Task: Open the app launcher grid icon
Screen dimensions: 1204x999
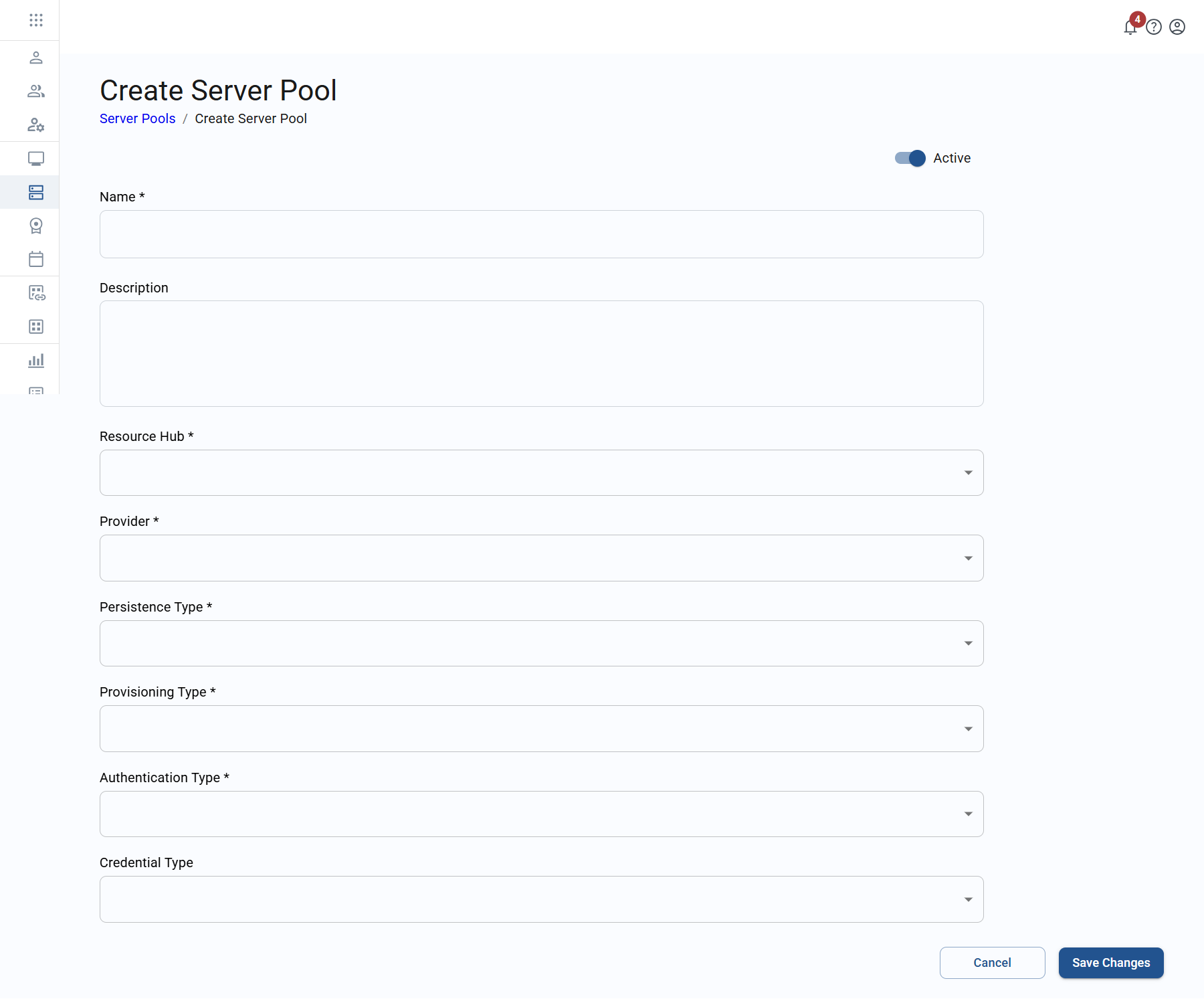Action: tap(36, 20)
